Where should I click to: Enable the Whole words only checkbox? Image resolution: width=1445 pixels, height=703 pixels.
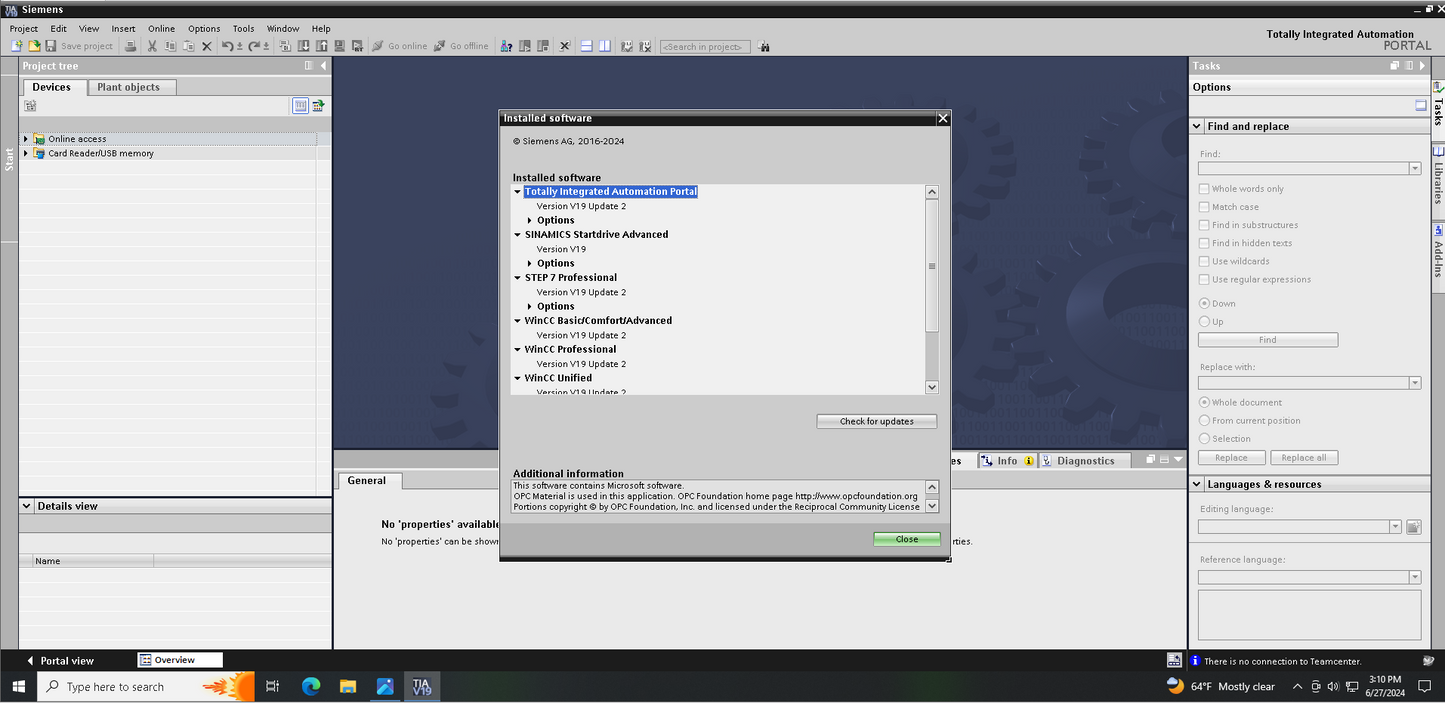(x=1204, y=189)
